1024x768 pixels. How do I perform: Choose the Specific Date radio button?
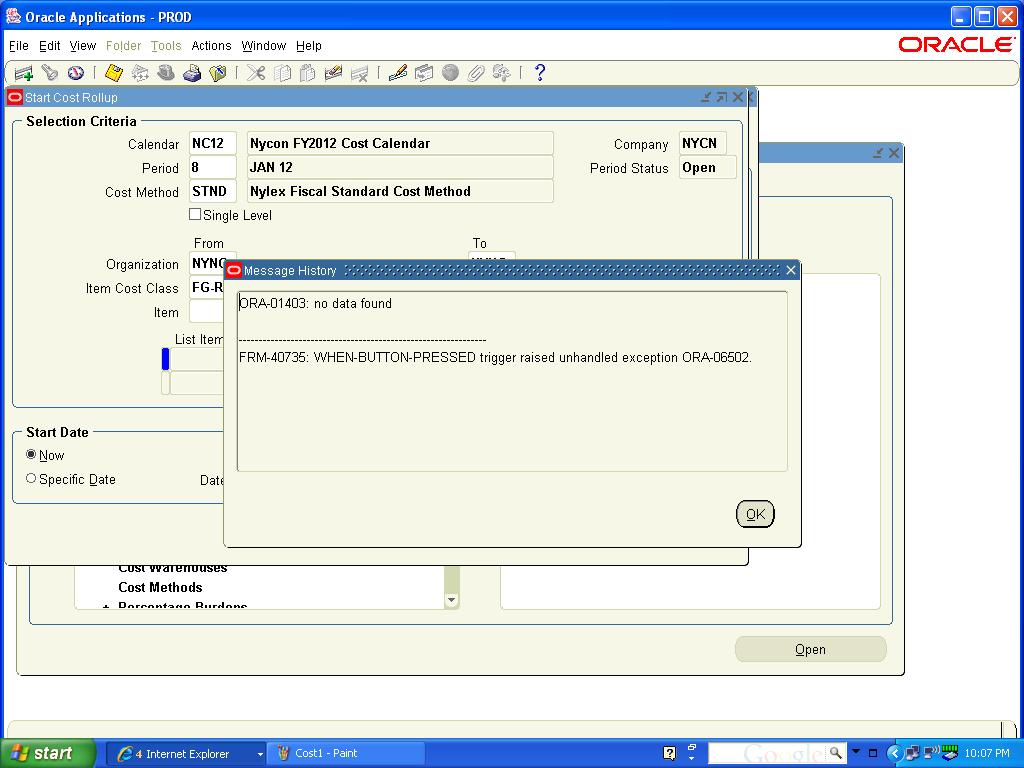point(31,479)
